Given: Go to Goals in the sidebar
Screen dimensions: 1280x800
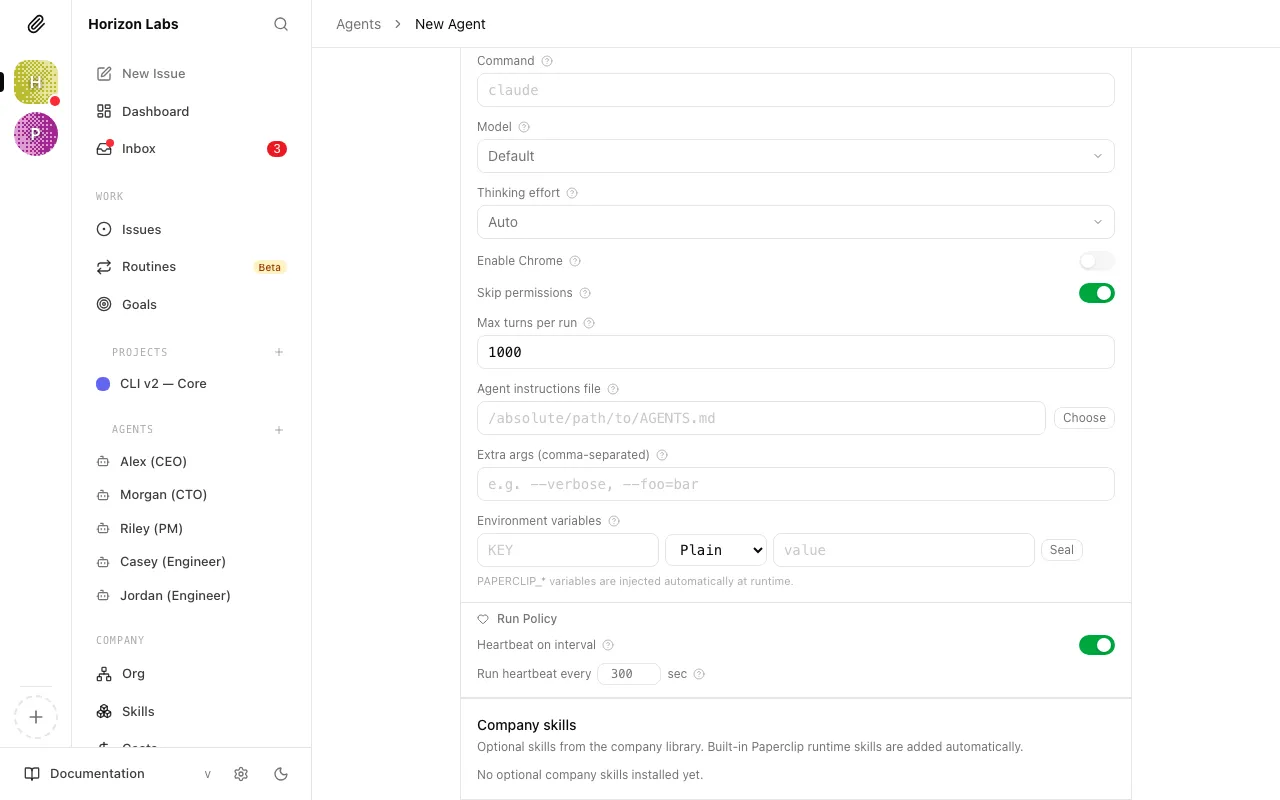Looking at the screenshot, I should click(191, 304).
